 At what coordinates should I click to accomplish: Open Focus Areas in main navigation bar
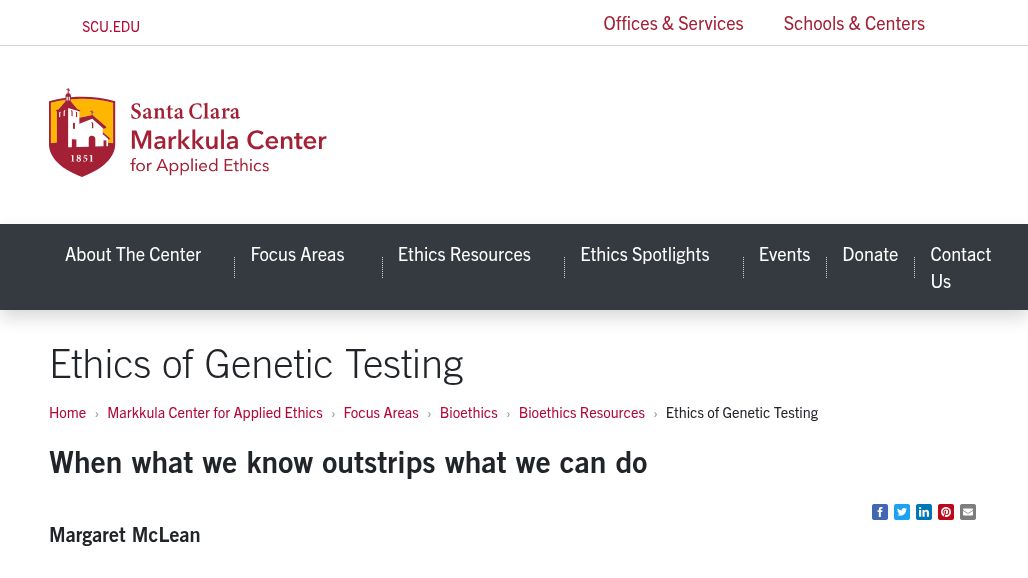pos(297,254)
